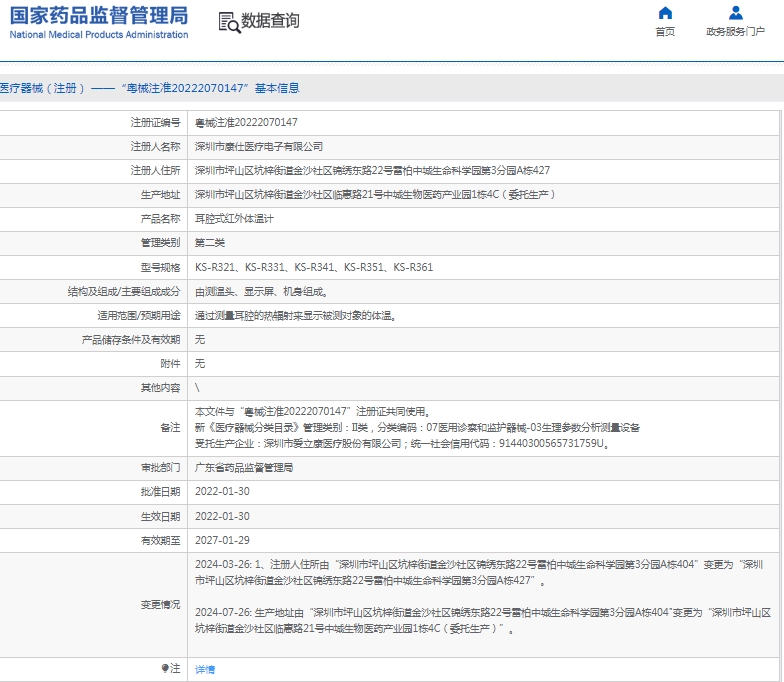Select 生效日期 value 2022-01-30
784x682 pixels.
tap(222, 516)
